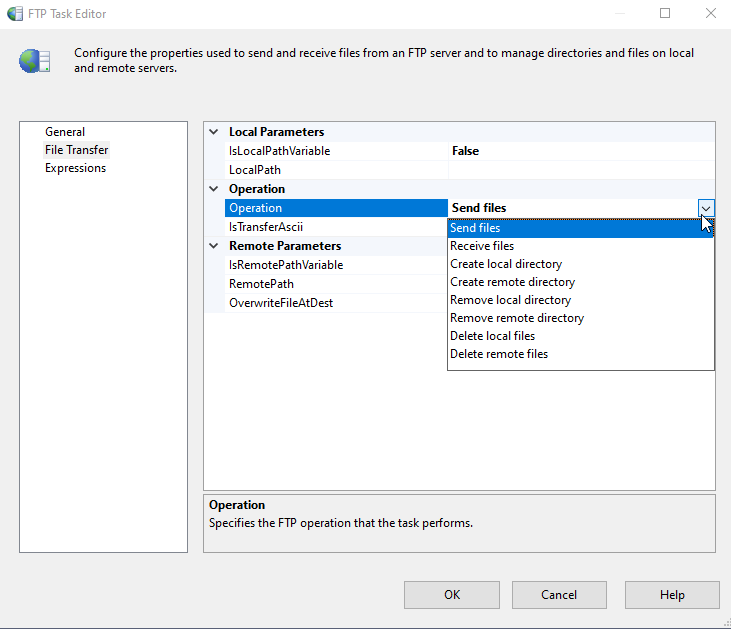
Task: Collapse the Operation category section
Action: (x=214, y=189)
